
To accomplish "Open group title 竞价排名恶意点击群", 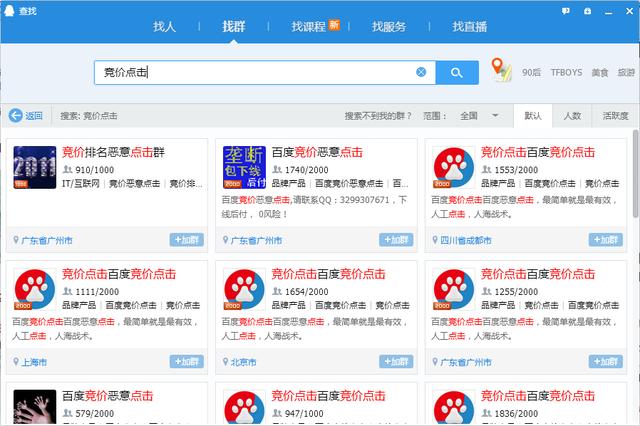I will (113, 152).
